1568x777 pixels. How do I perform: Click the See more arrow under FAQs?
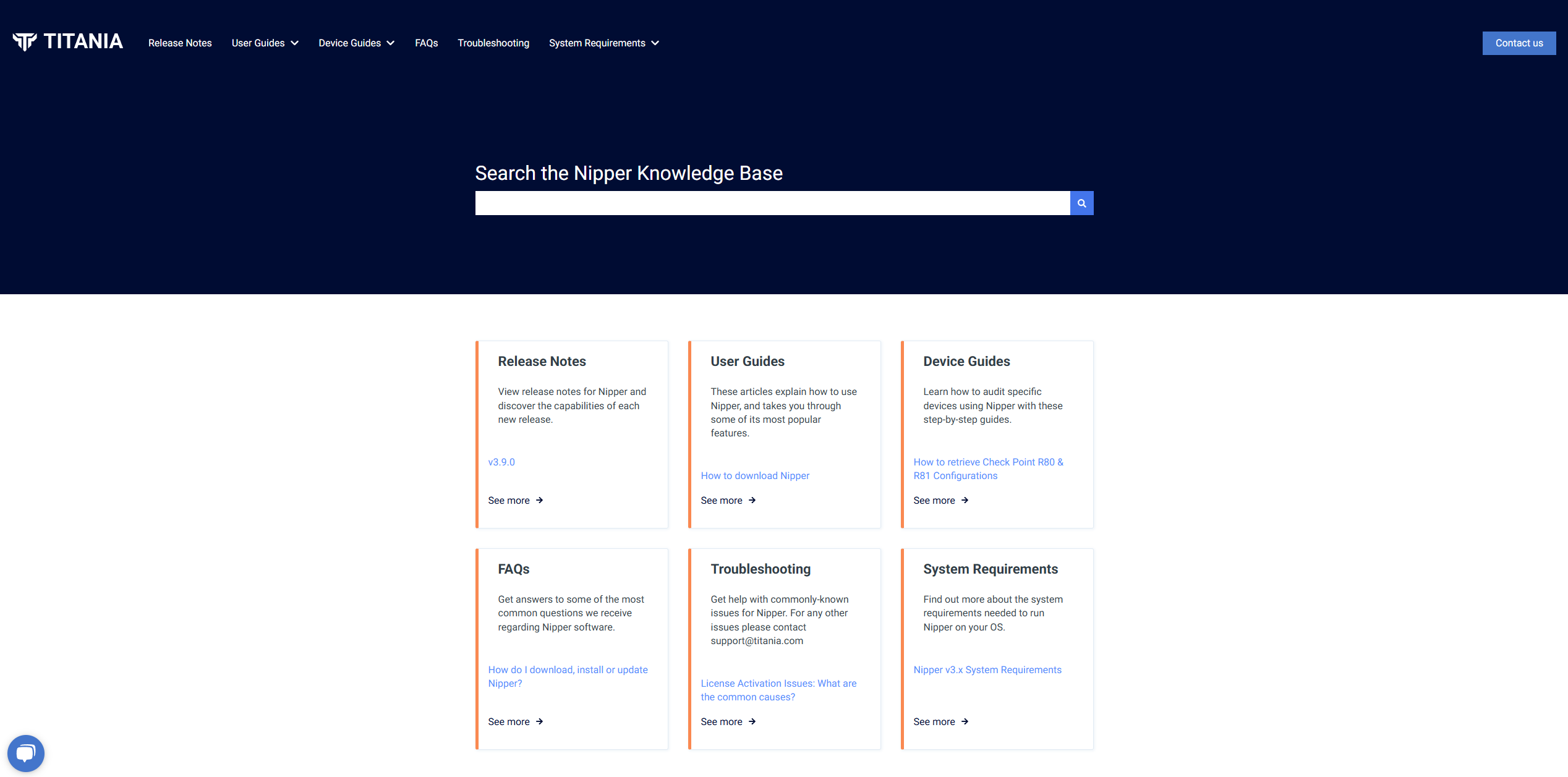click(x=515, y=721)
